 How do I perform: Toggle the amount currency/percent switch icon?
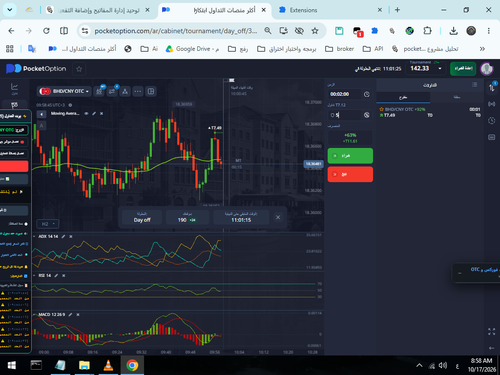367,115
